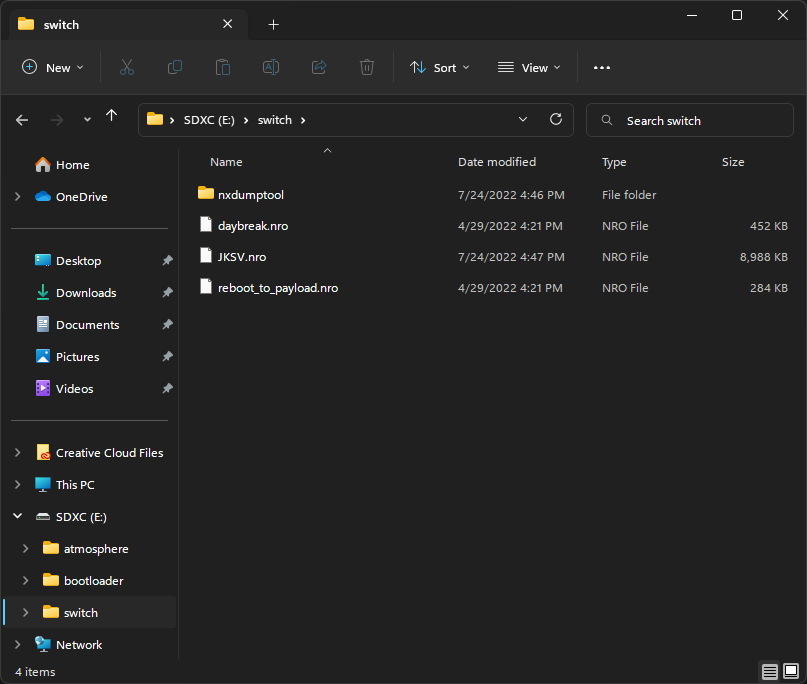Screen dimensions: 807x684
Task: Expand the atmosphere folder in the sidebar tree
Action: coord(25,548)
